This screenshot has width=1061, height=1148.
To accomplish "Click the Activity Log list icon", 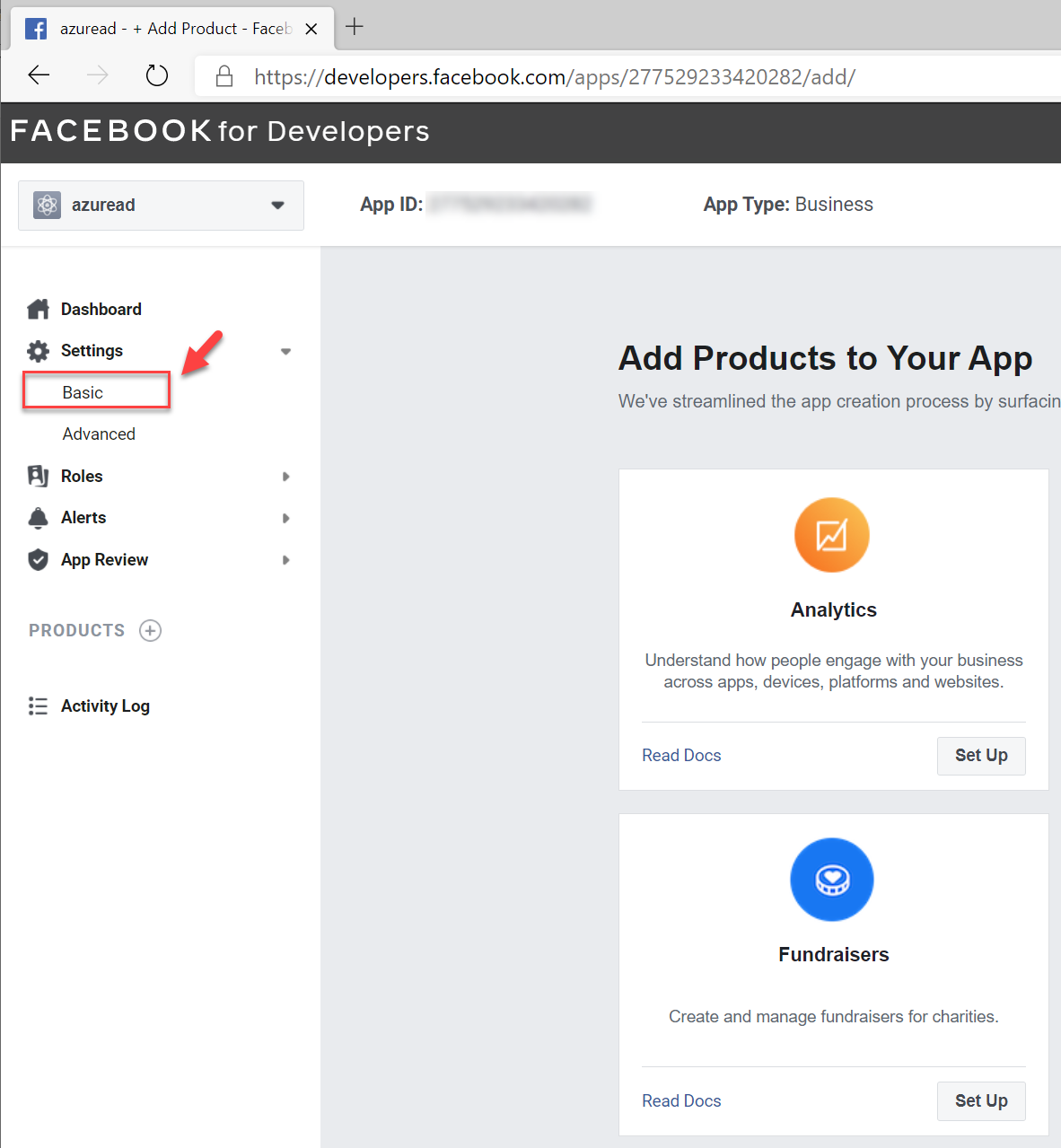I will click(38, 705).
